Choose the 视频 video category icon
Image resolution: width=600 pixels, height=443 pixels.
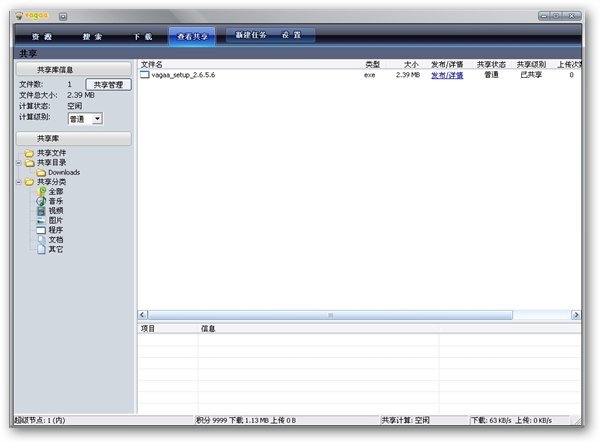[x=41, y=211]
